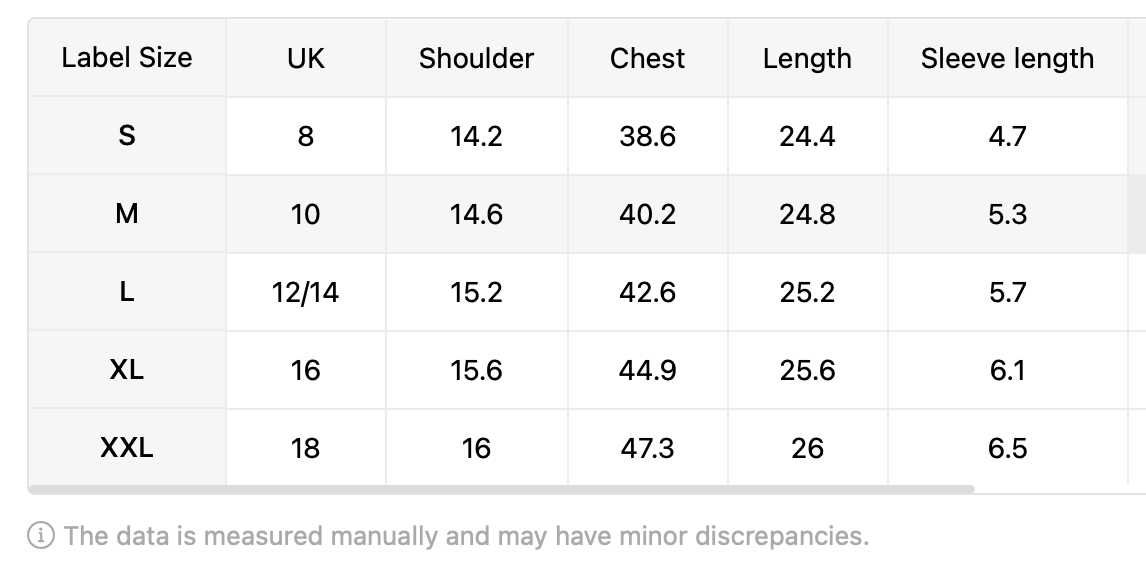Click the Sleeve length column header
This screenshot has width=1146, height=580.
[x=1008, y=58]
